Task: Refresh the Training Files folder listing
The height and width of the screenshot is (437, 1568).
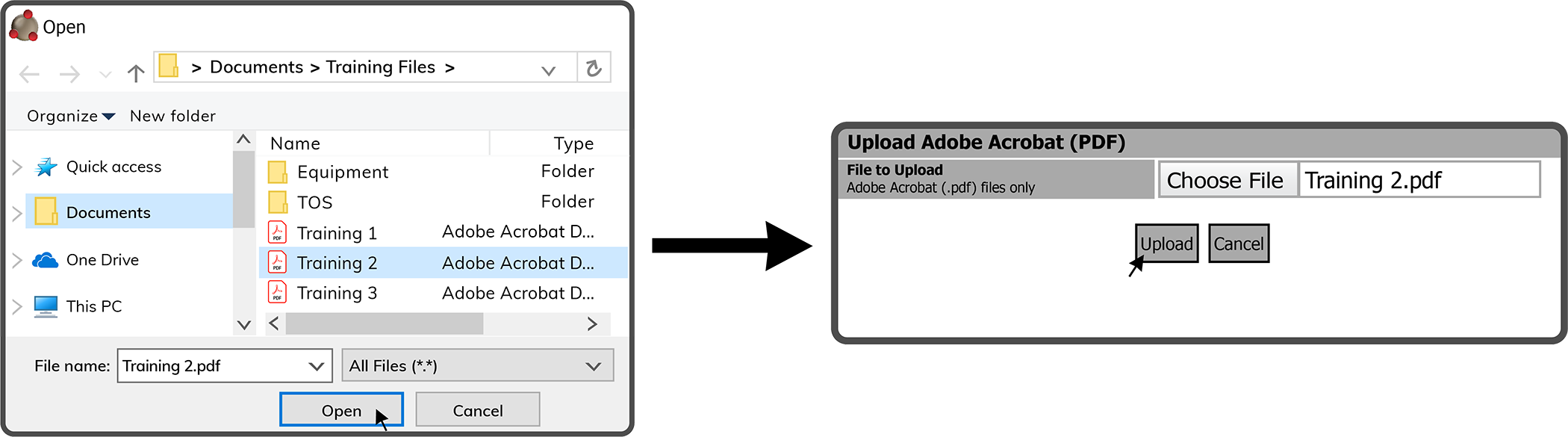Action: click(x=594, y=68)
